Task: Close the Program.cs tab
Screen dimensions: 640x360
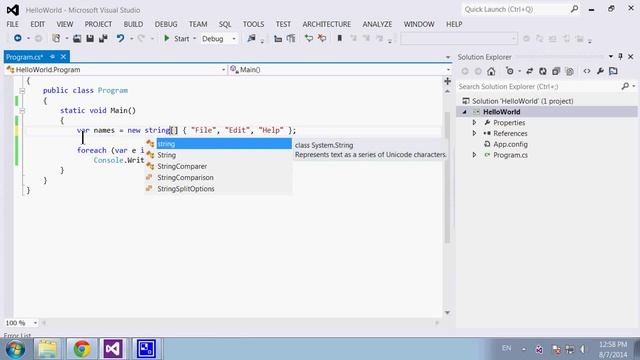Action: pos(63,57)
